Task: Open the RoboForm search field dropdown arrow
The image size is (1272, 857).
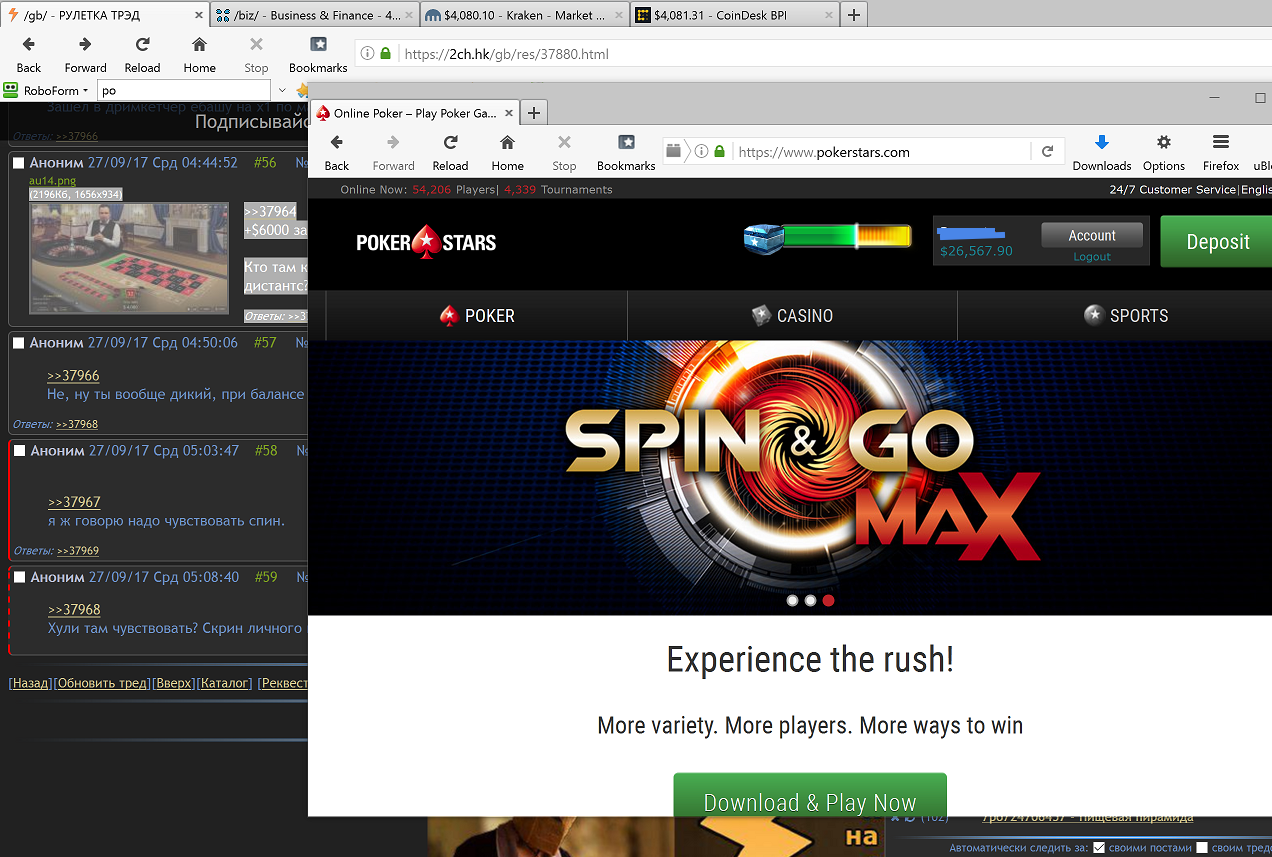Action: (x=280, y=91)
